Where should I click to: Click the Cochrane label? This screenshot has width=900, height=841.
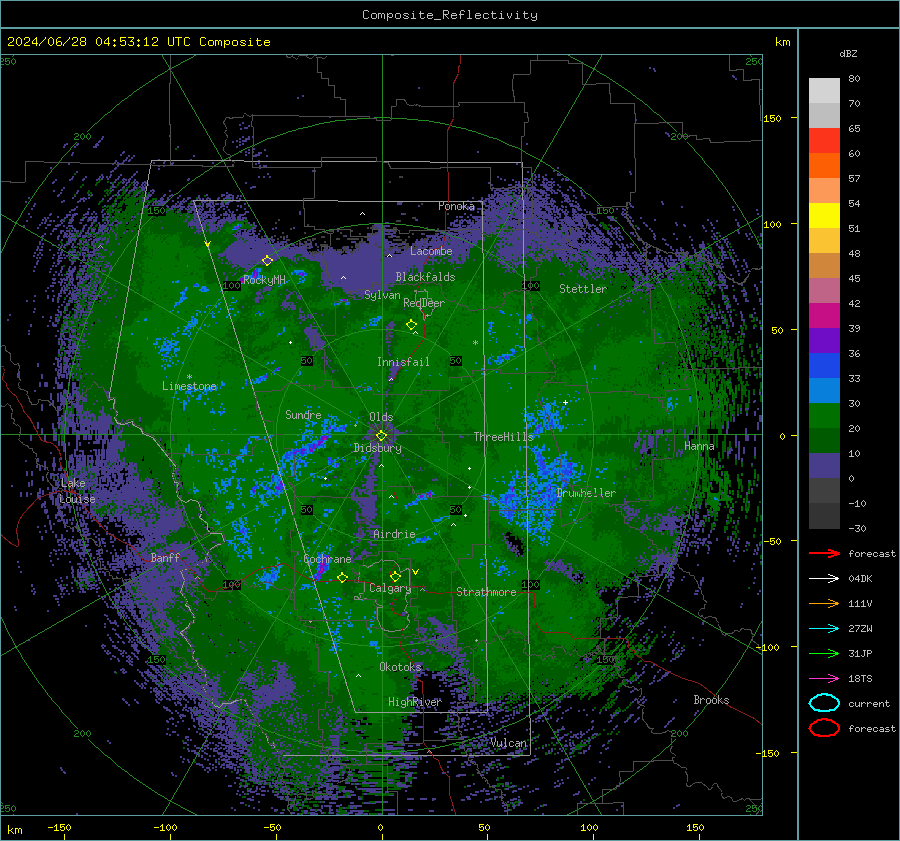click(327, 559)
